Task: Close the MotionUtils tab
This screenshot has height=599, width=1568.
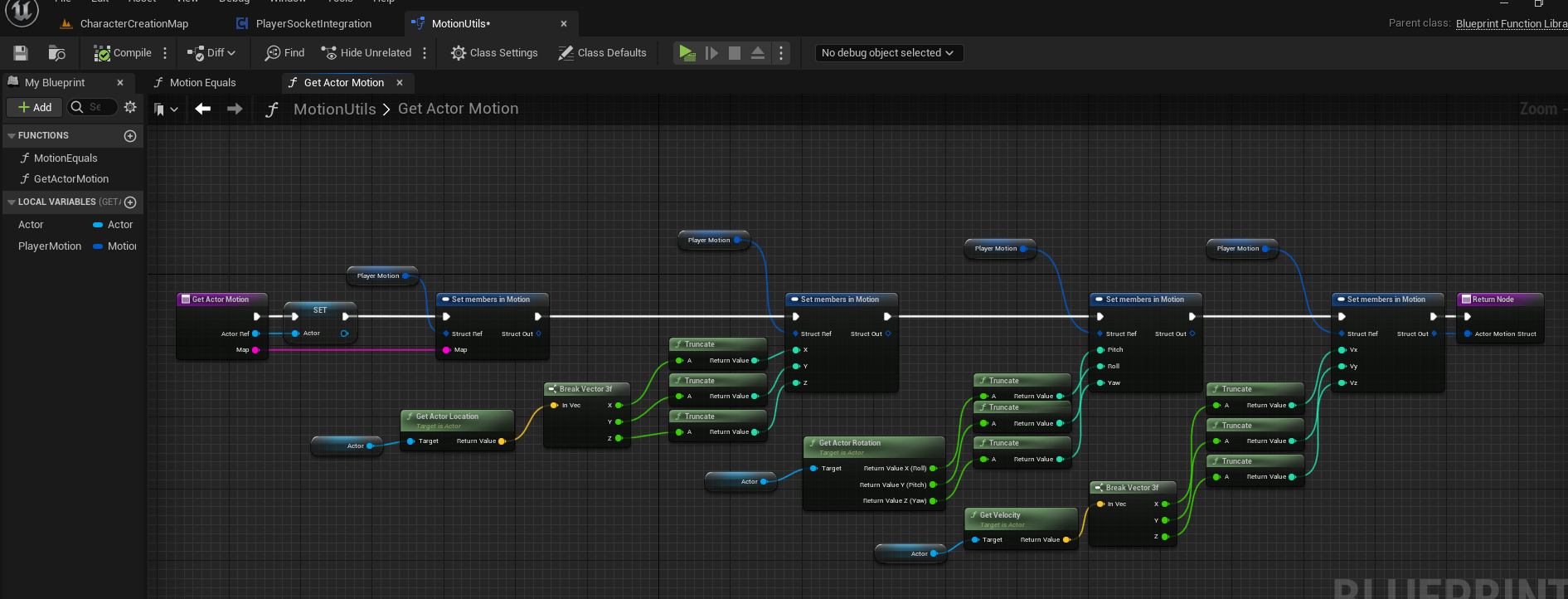Action: (564, 24)
